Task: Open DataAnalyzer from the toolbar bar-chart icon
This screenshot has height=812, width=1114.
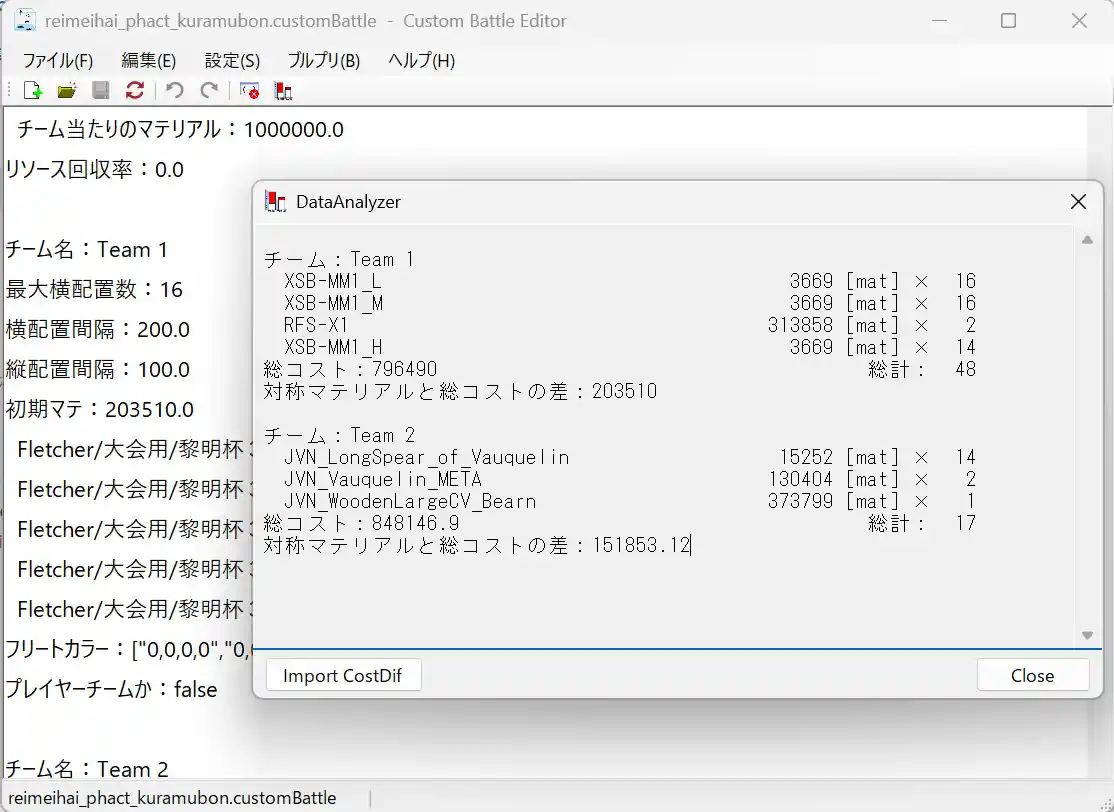Action: coord(283,91)
